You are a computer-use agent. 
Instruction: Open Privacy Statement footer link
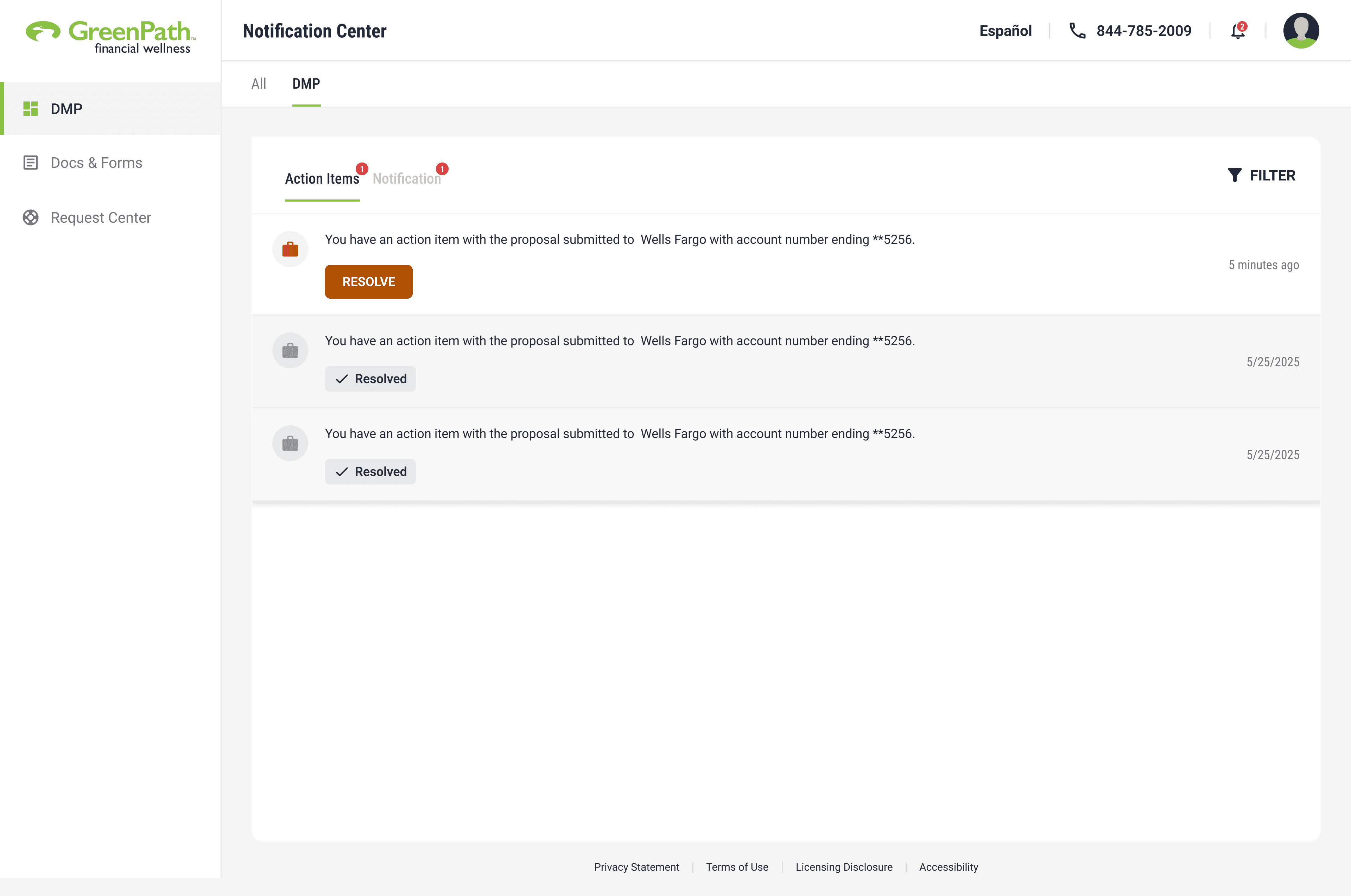[636, 867]
